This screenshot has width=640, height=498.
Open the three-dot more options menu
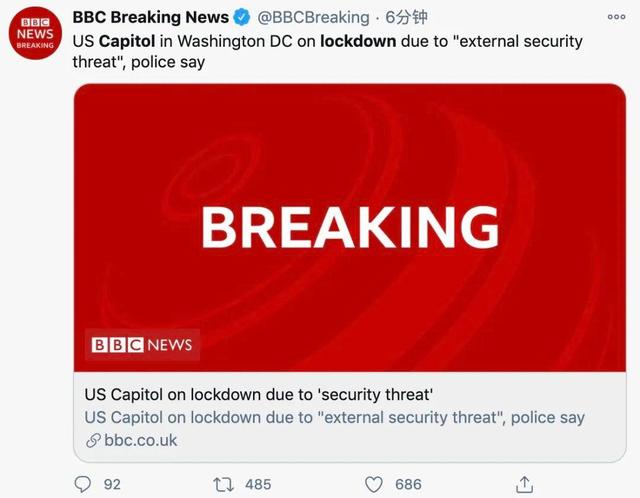pos(617,18)
